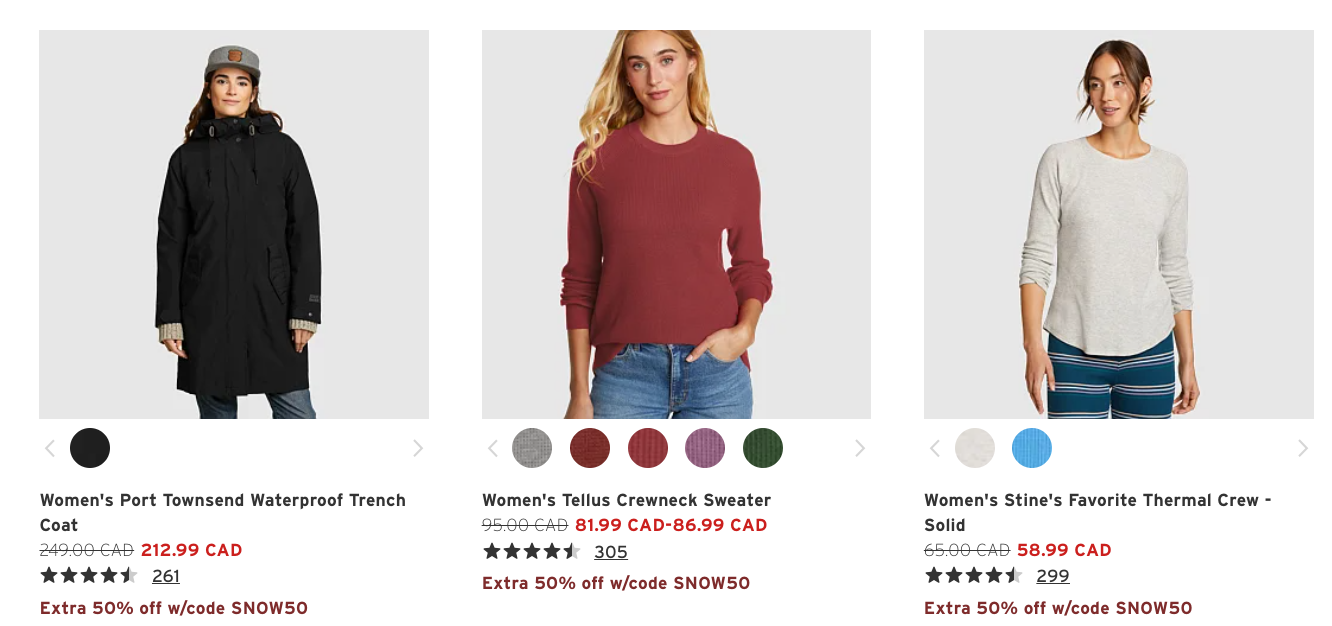Screen dimensions: 1332x626
Task: Show next colors for the Tellus Sweater
Action: (x=860, y=448)
